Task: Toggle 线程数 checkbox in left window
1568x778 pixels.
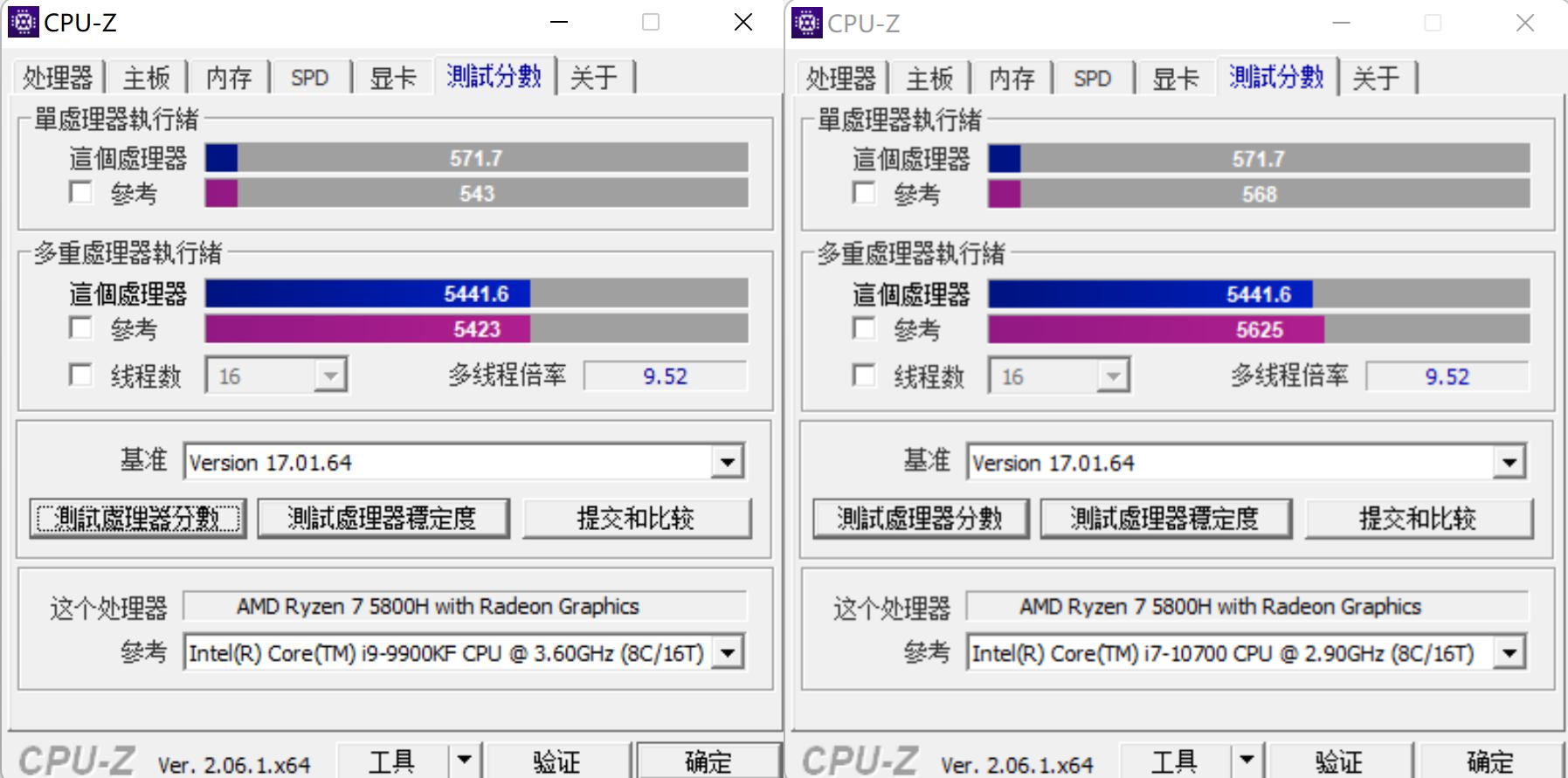Action: pyautogui.click(x=80, y=375)
